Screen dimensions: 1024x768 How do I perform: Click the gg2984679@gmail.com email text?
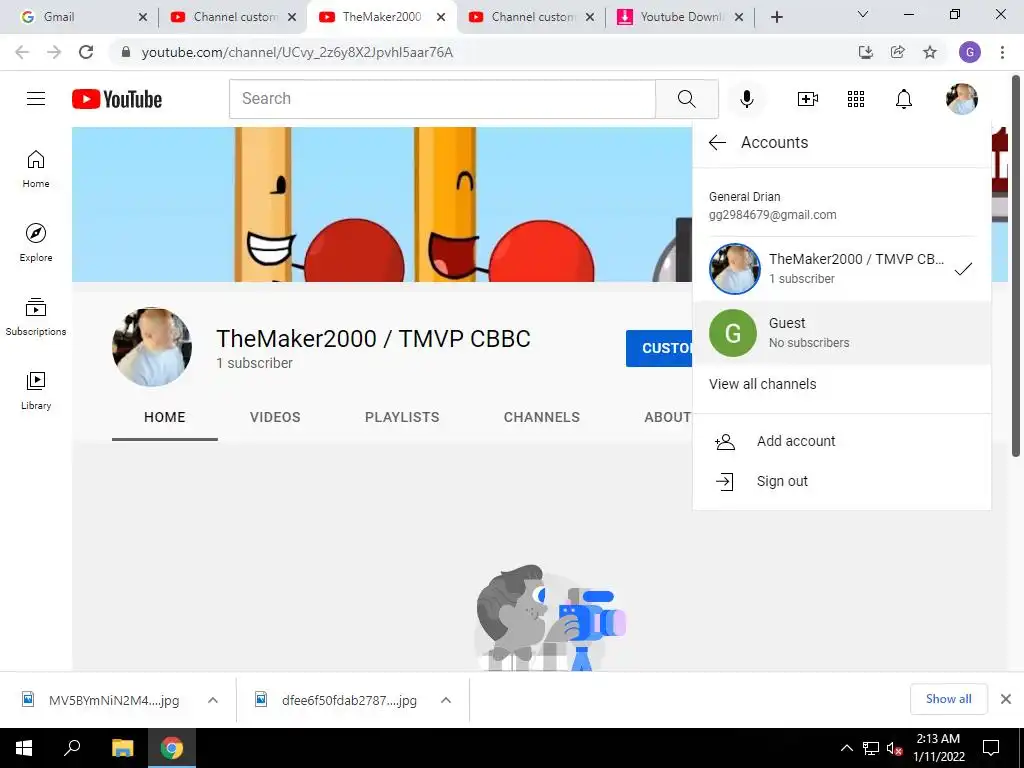pos(773,215)
